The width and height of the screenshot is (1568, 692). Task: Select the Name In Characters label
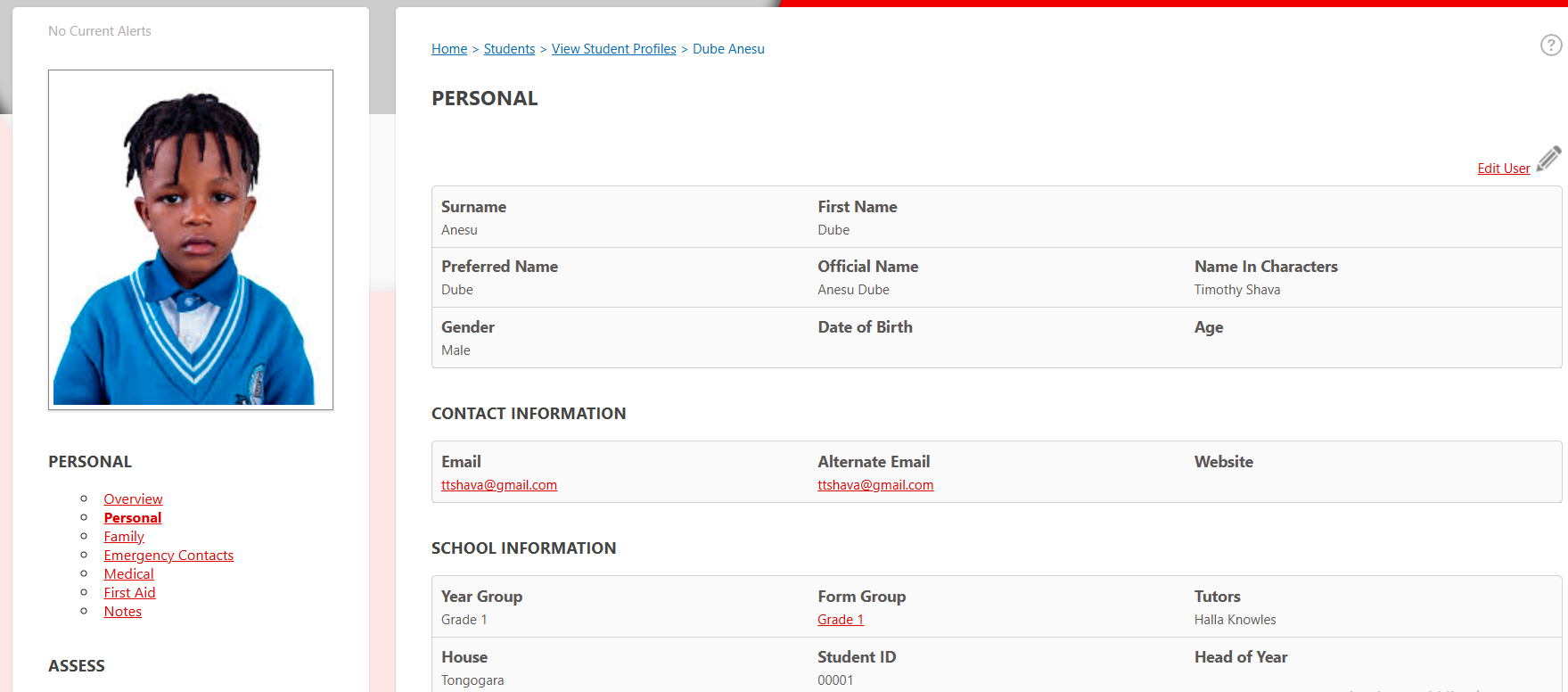1266,267
